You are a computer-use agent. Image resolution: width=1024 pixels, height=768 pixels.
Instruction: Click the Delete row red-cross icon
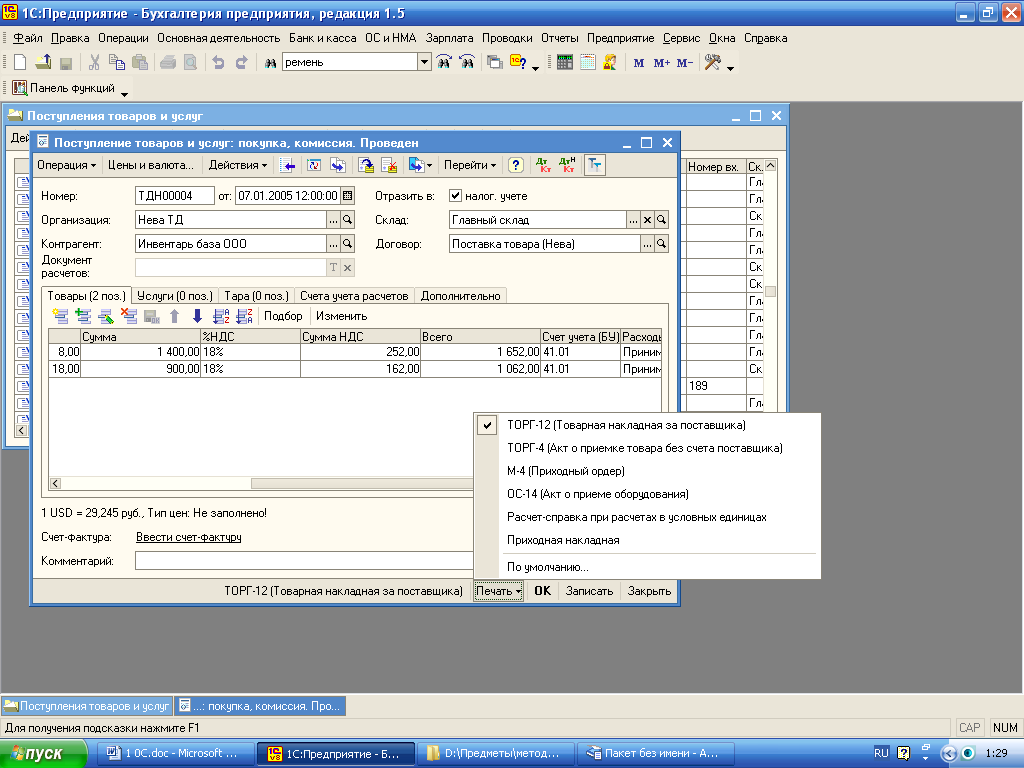tap(129, 316)
